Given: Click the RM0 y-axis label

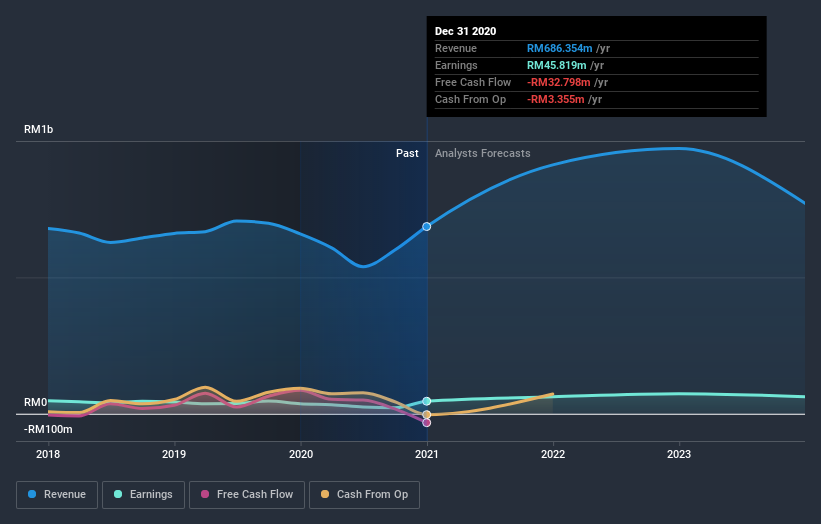Looking at the screenshot, I should coord(36,403).
